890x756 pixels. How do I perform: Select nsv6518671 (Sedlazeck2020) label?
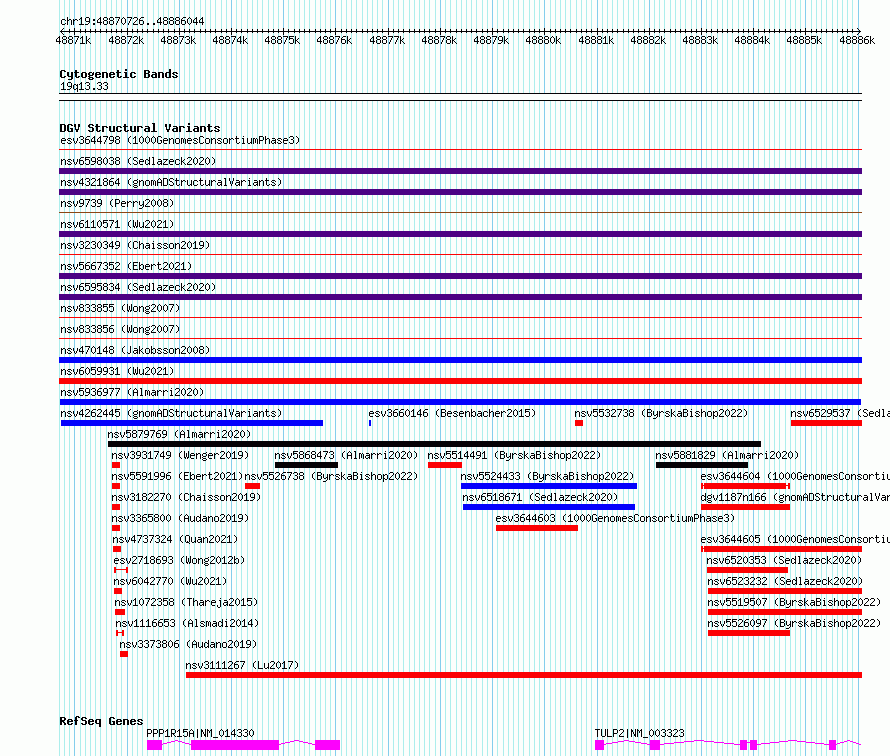coord(540,497)
